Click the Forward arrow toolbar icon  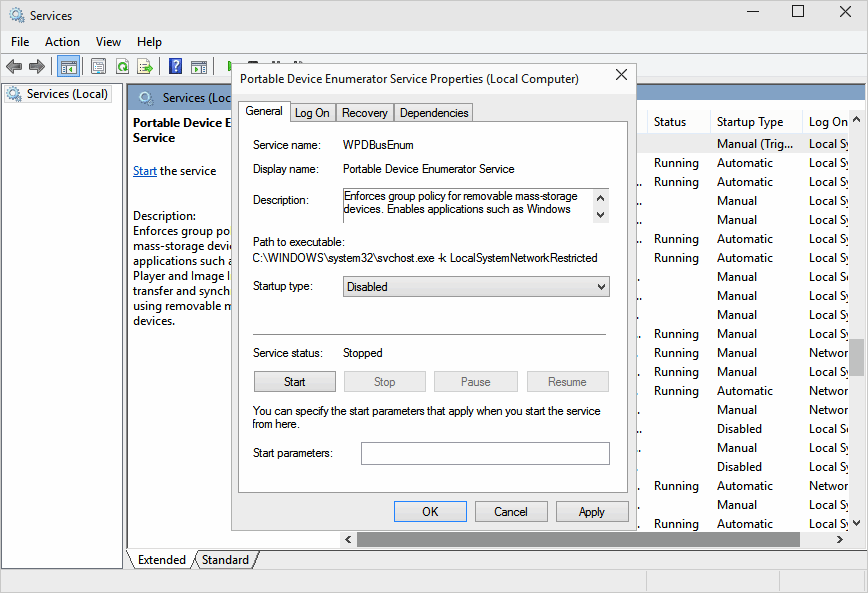37,67
